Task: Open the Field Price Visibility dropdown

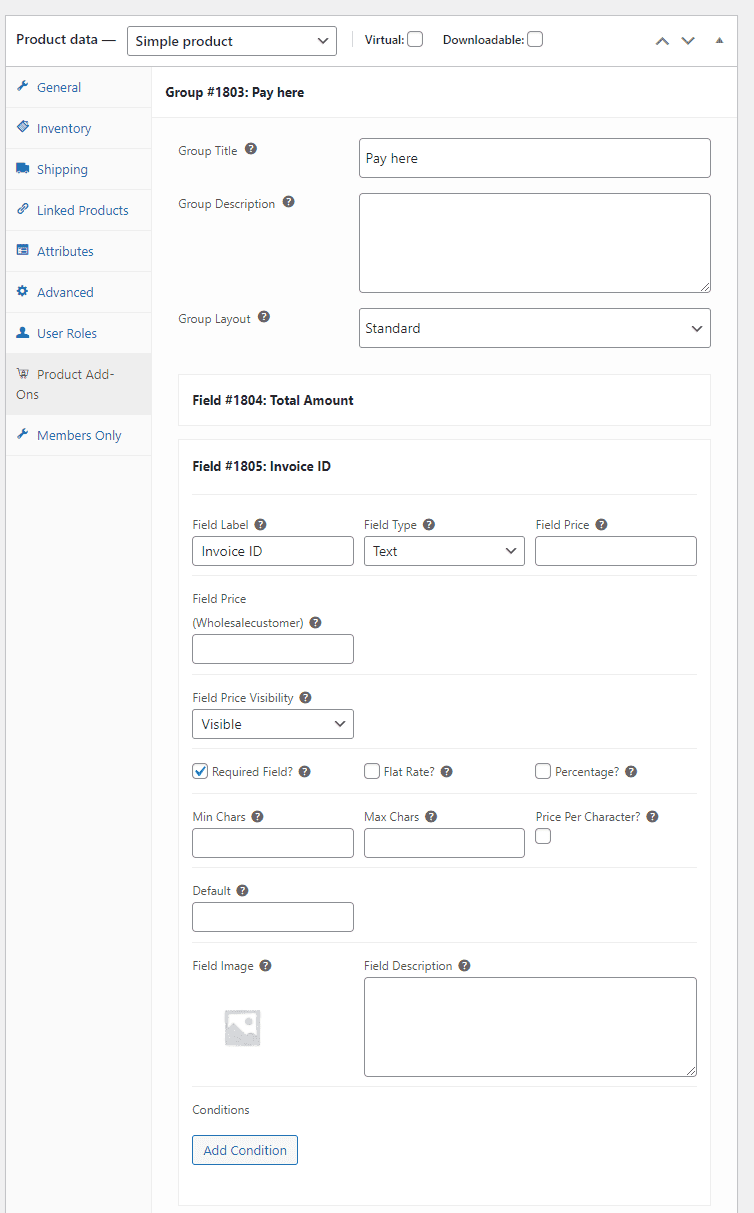Action: coord(272,723)
